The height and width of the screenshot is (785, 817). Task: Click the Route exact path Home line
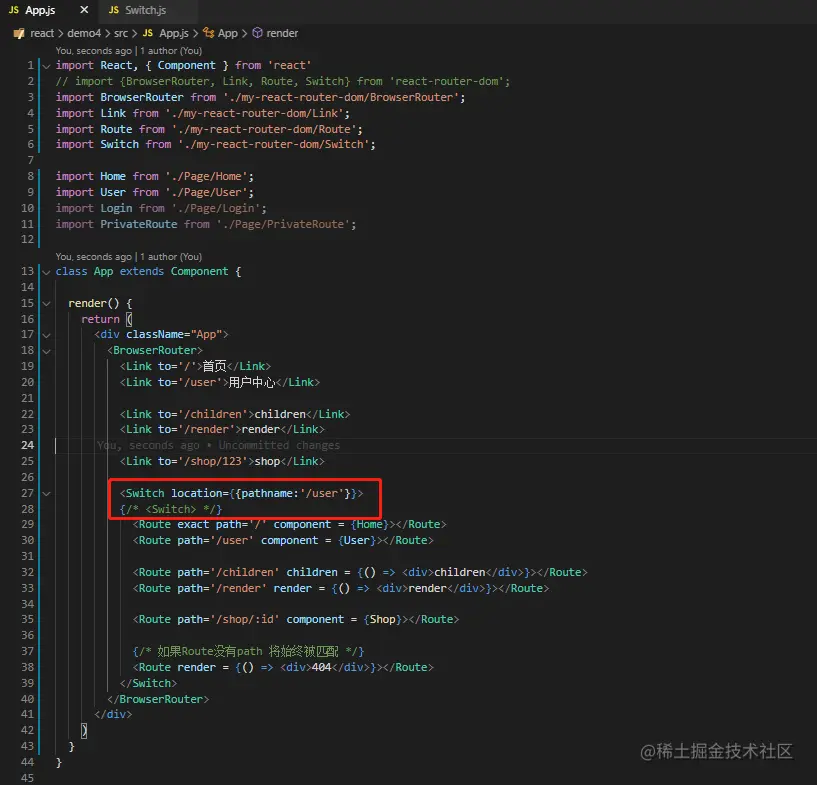coord(290,525)
